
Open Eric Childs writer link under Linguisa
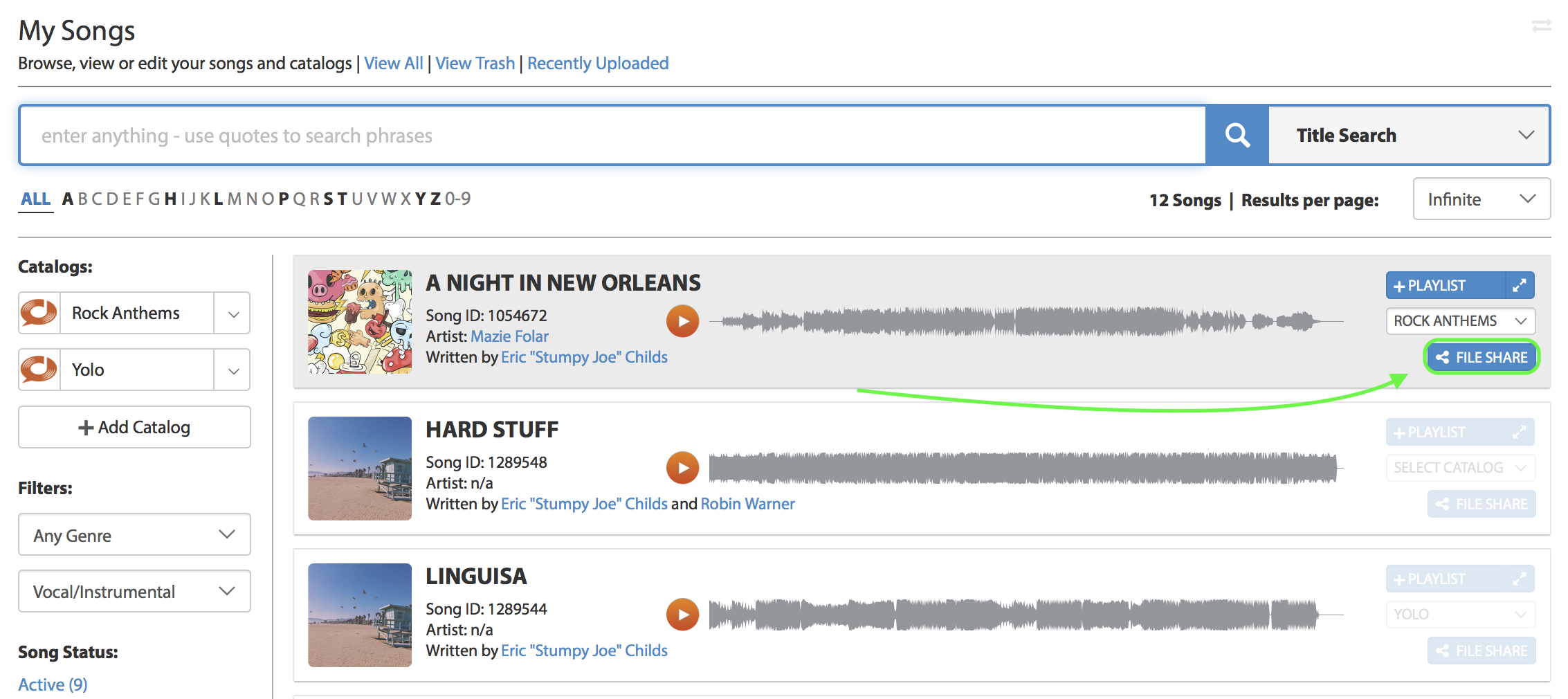[x=584, y=651]
